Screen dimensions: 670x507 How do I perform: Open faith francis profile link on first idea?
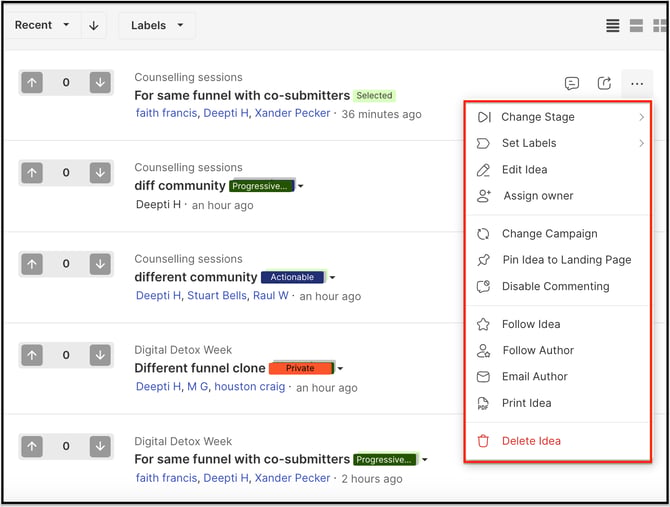click(166, 113)
